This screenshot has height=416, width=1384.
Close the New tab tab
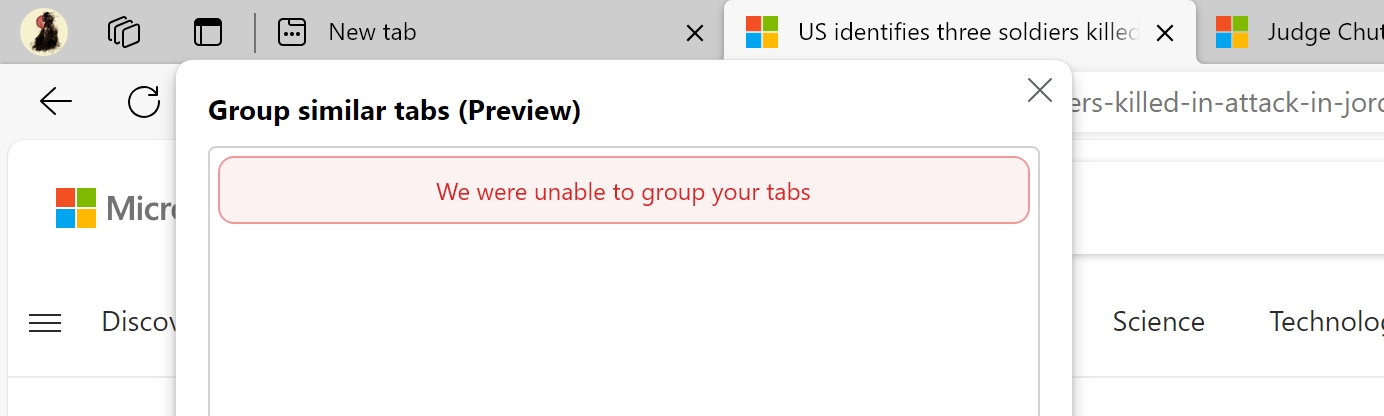click(x=694, y=33)
